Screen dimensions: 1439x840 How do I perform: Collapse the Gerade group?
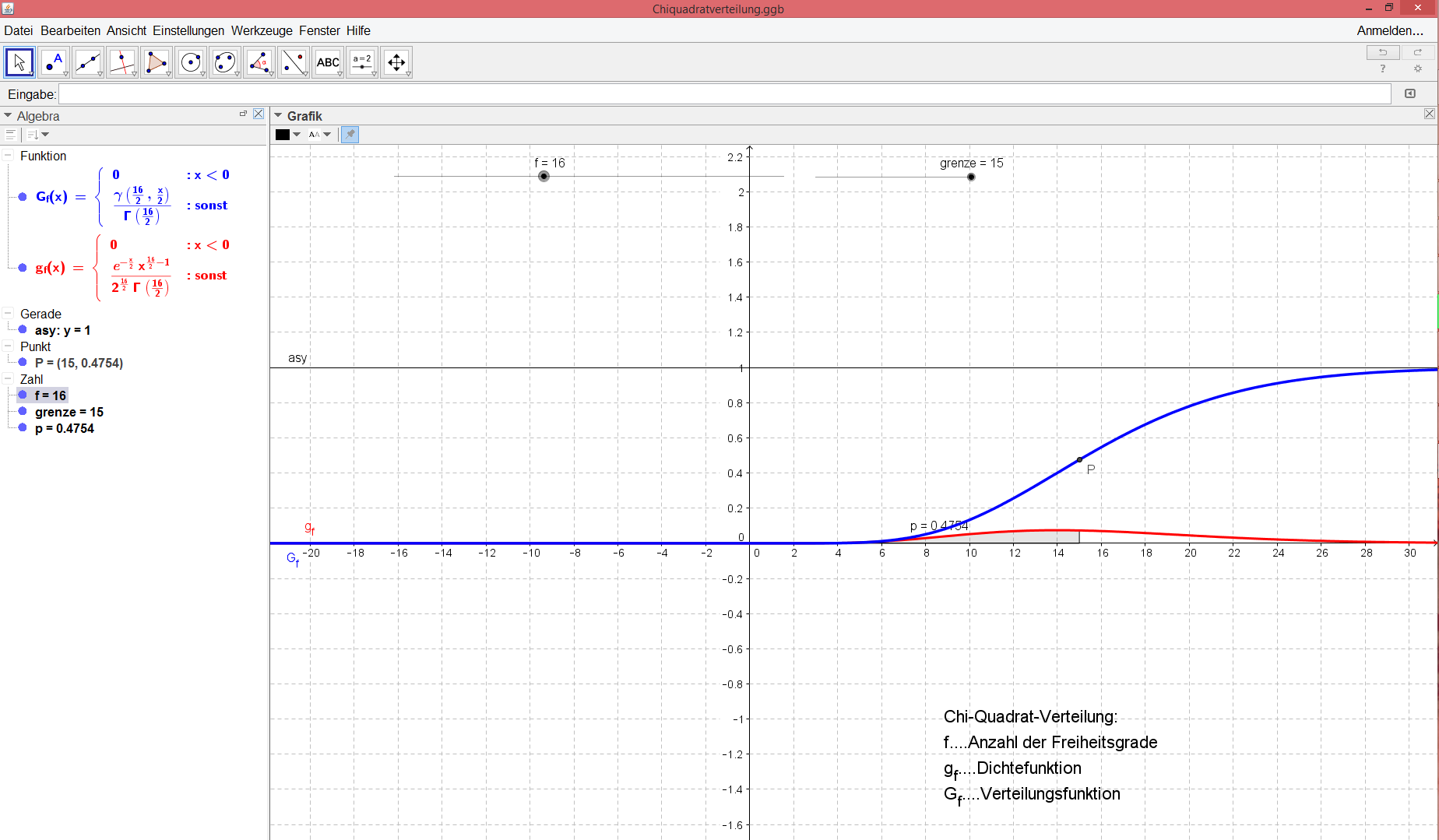tap(8, 313)
